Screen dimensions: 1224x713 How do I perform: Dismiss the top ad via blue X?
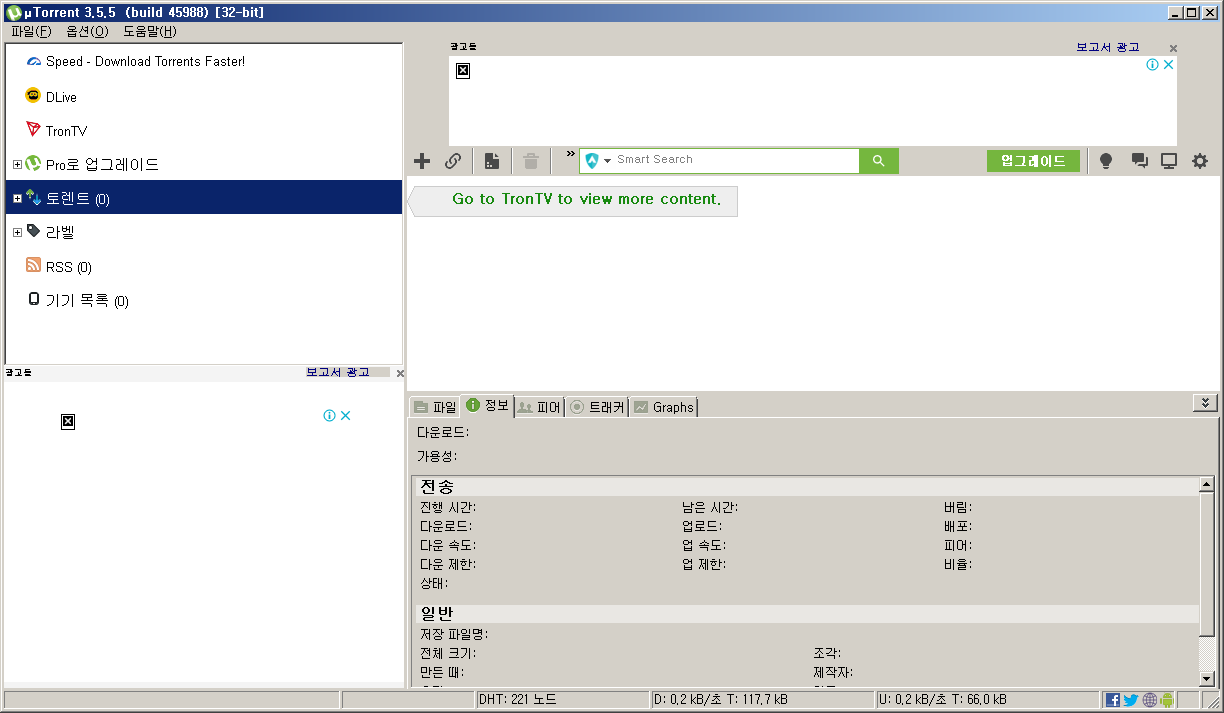1169,64
